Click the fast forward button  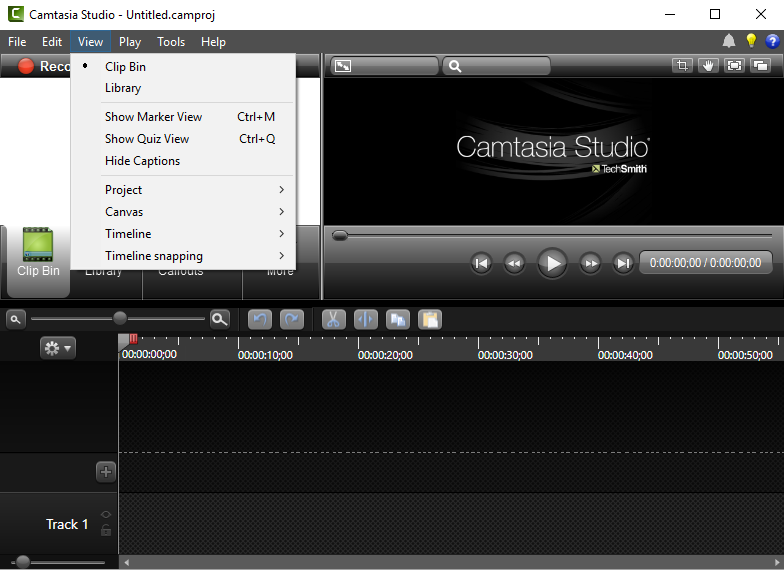point(590,263)
